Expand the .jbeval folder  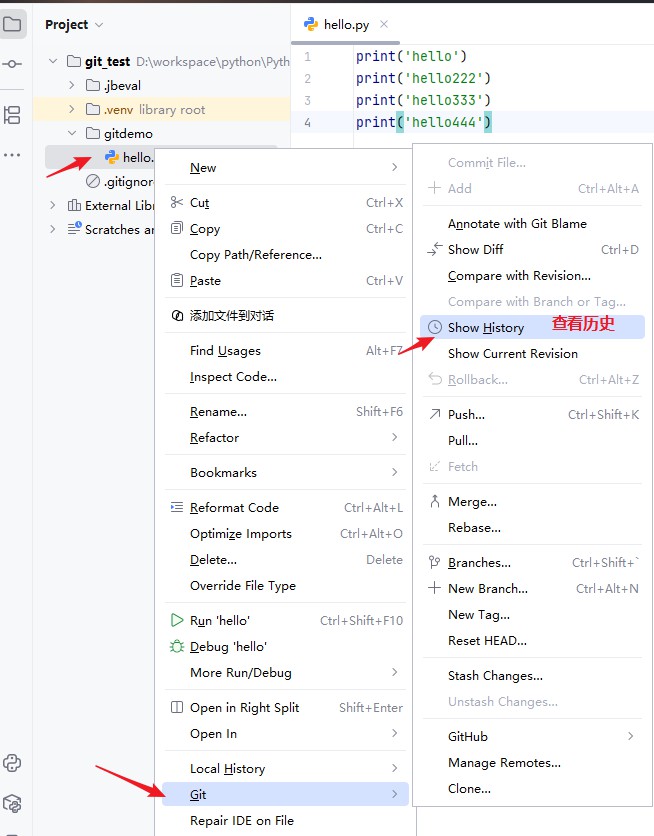(72, 85)
